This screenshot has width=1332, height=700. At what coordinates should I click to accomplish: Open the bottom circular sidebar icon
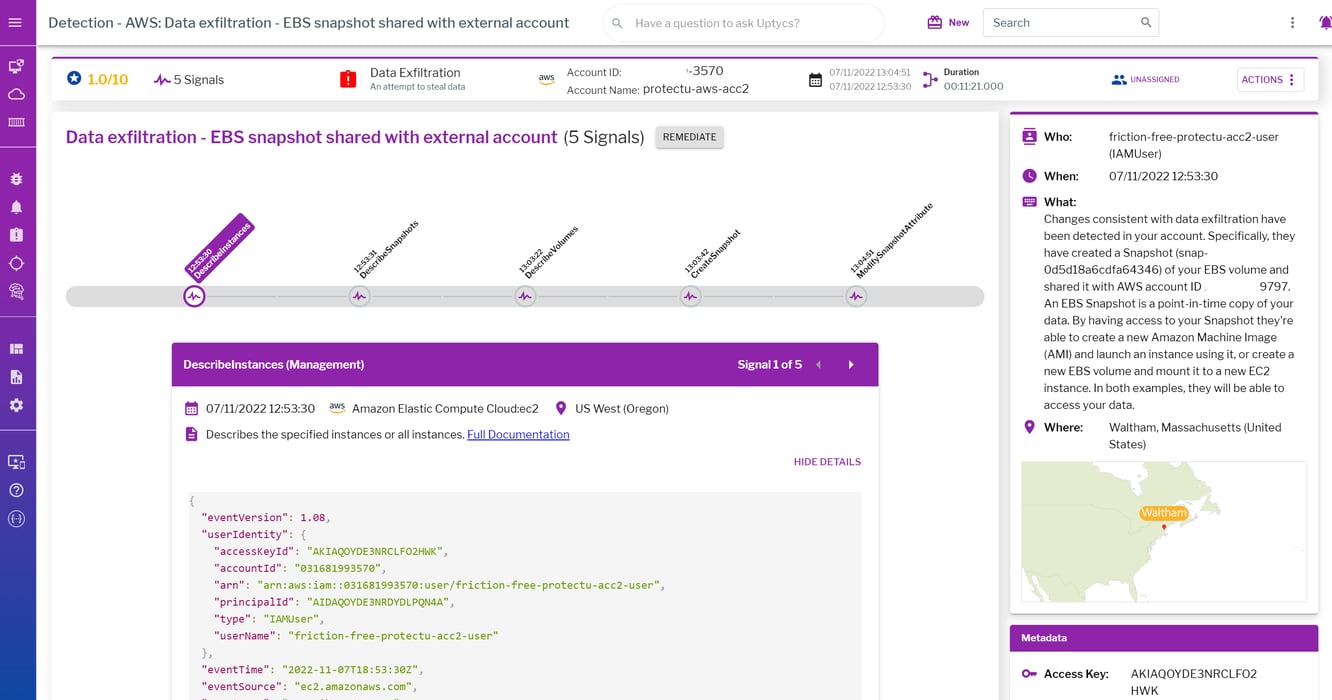click(x=16, y=518)
